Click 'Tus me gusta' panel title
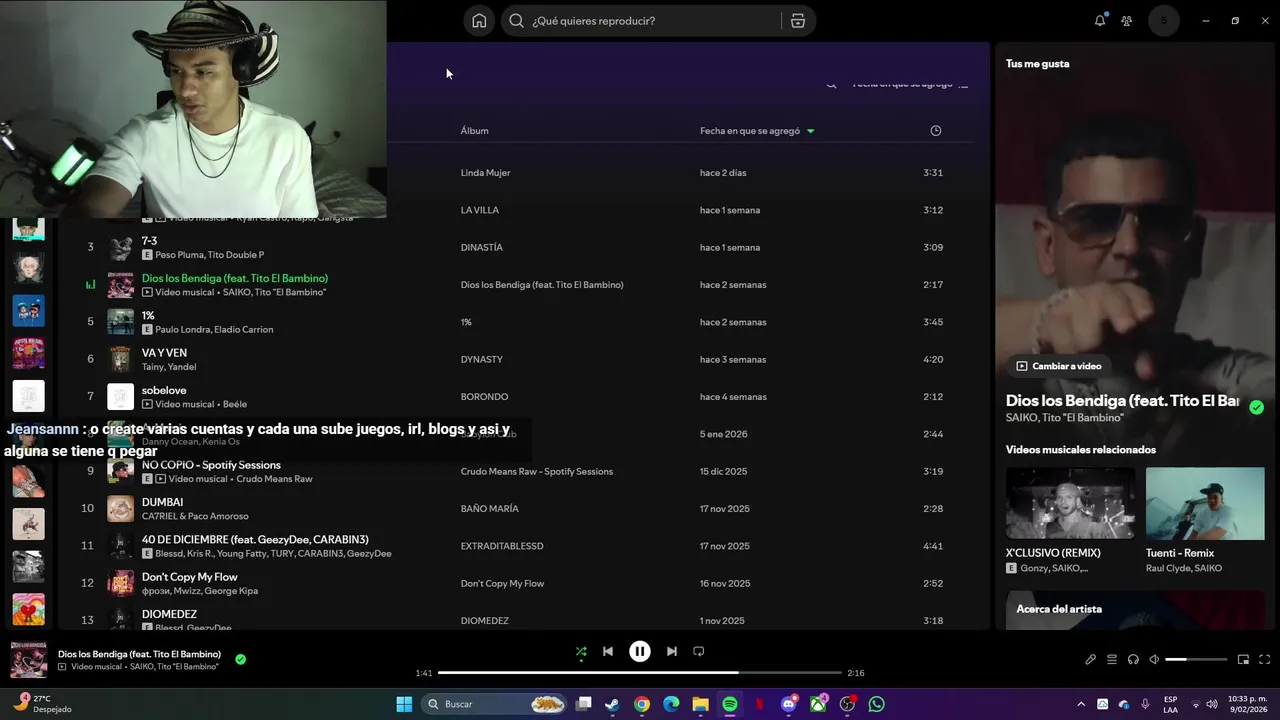The width and height of the screenshot is (1280, 720). 1037,64
